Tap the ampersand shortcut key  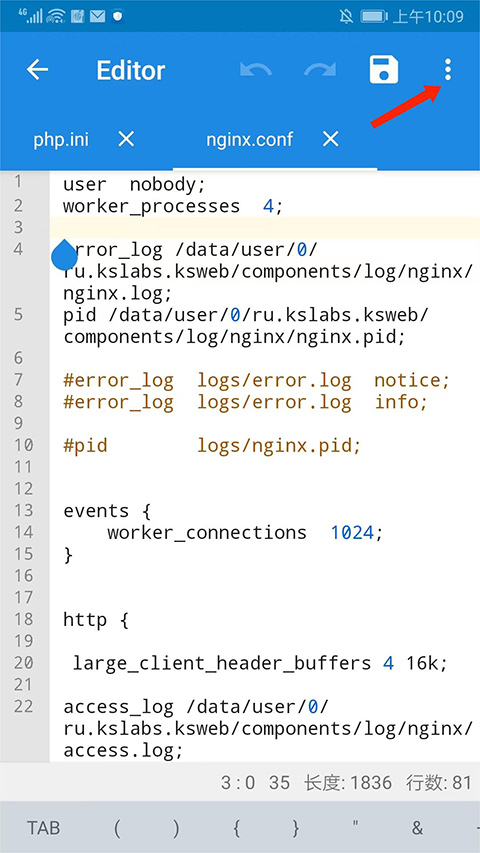(417, 828)
